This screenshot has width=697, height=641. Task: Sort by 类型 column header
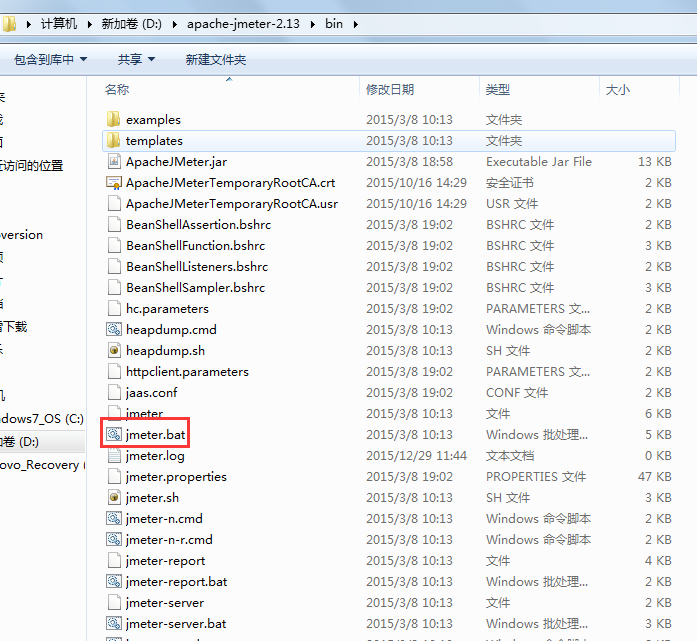click(x=497, y=90)
